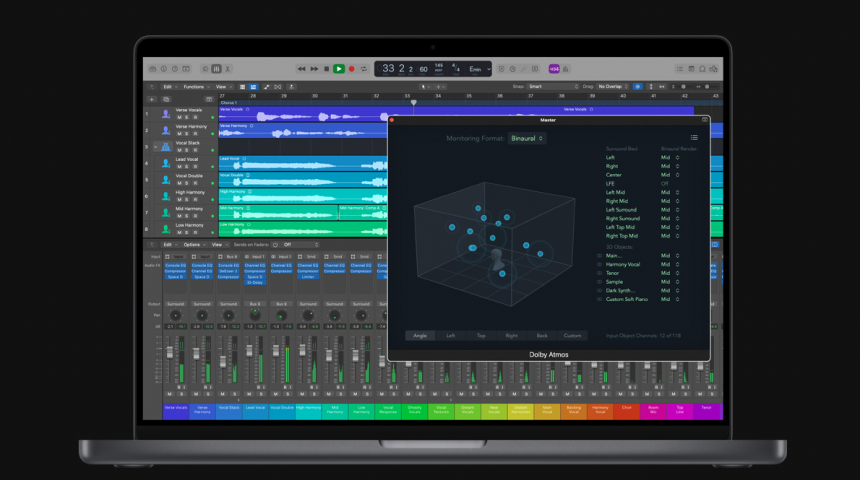Image resolution: width=860 pixels, height=480 pixels.
Task: Open the Library via the top-left toolbar icon
Action: tap(152, 69)
